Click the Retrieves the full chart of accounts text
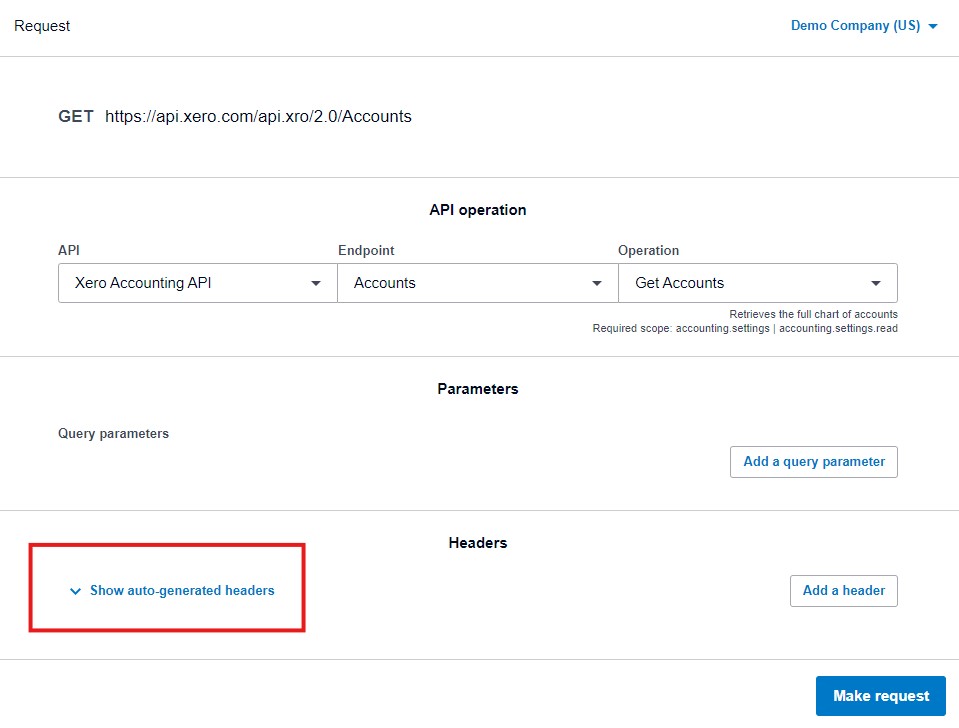The height and width of the screenshot is (728, 959). 813,314
